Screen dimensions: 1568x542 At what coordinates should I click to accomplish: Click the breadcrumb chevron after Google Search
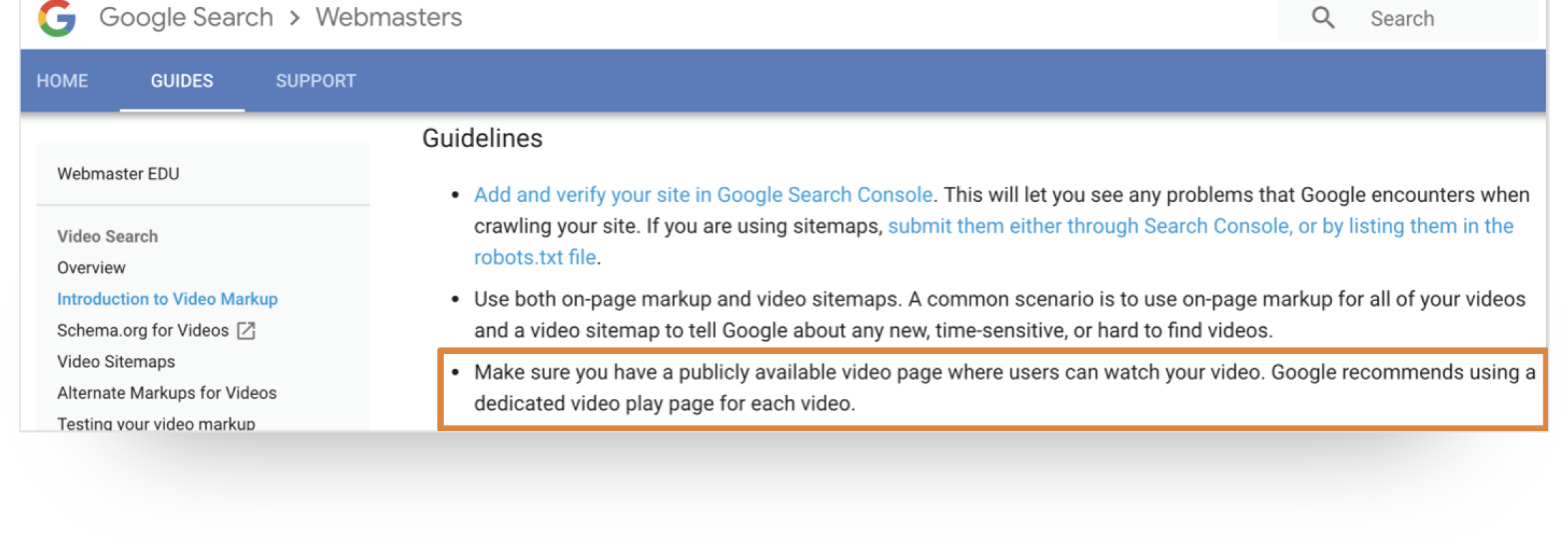(295, 18)
